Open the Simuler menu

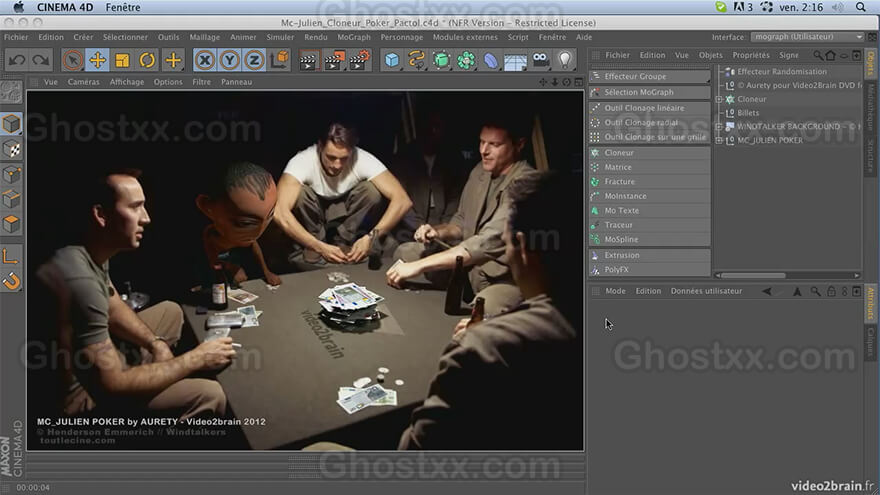[x=280, y=37]
